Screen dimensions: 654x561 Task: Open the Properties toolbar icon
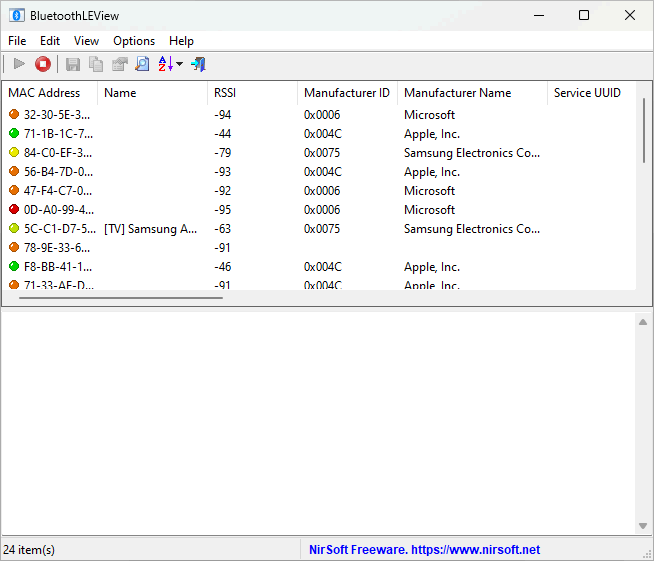119,64
